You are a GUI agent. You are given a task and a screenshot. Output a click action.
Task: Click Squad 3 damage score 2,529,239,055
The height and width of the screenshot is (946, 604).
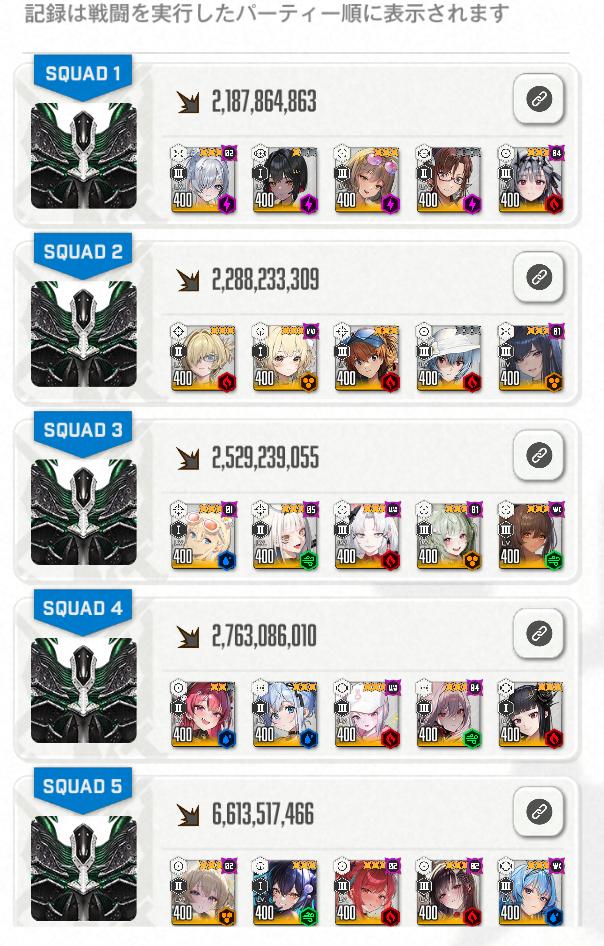pos(265,458)
